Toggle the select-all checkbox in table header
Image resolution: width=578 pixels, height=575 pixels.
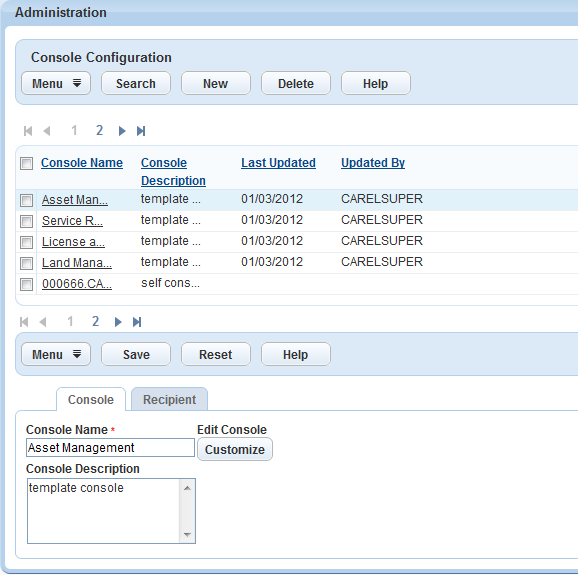coord(27,163)
